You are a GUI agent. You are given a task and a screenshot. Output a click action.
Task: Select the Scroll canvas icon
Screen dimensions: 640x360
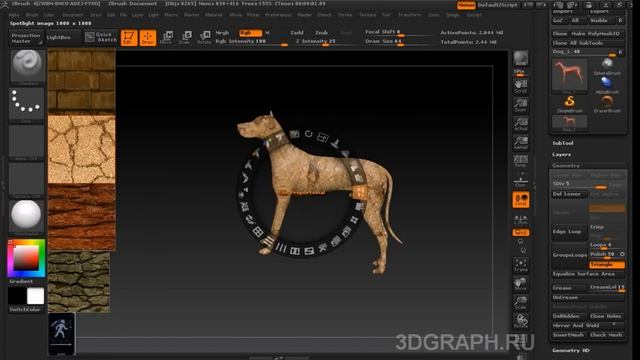pos(520,86)
